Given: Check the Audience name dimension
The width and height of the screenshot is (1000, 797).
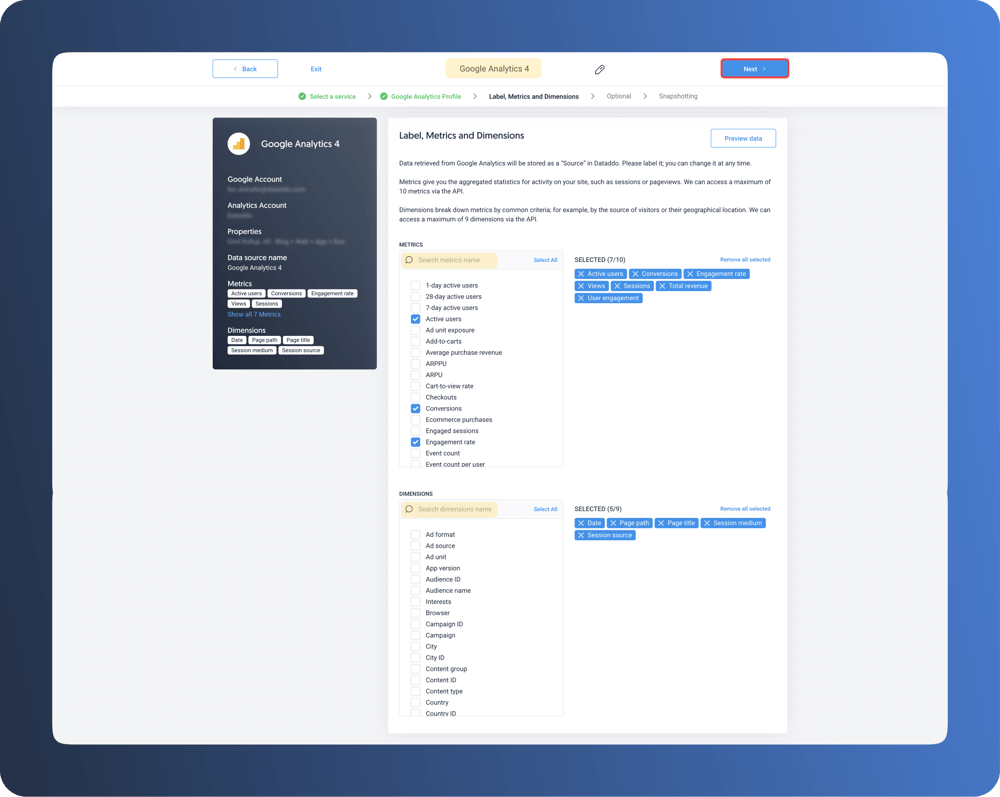Looking at the screenshot, I should click(x=415, y=590).
